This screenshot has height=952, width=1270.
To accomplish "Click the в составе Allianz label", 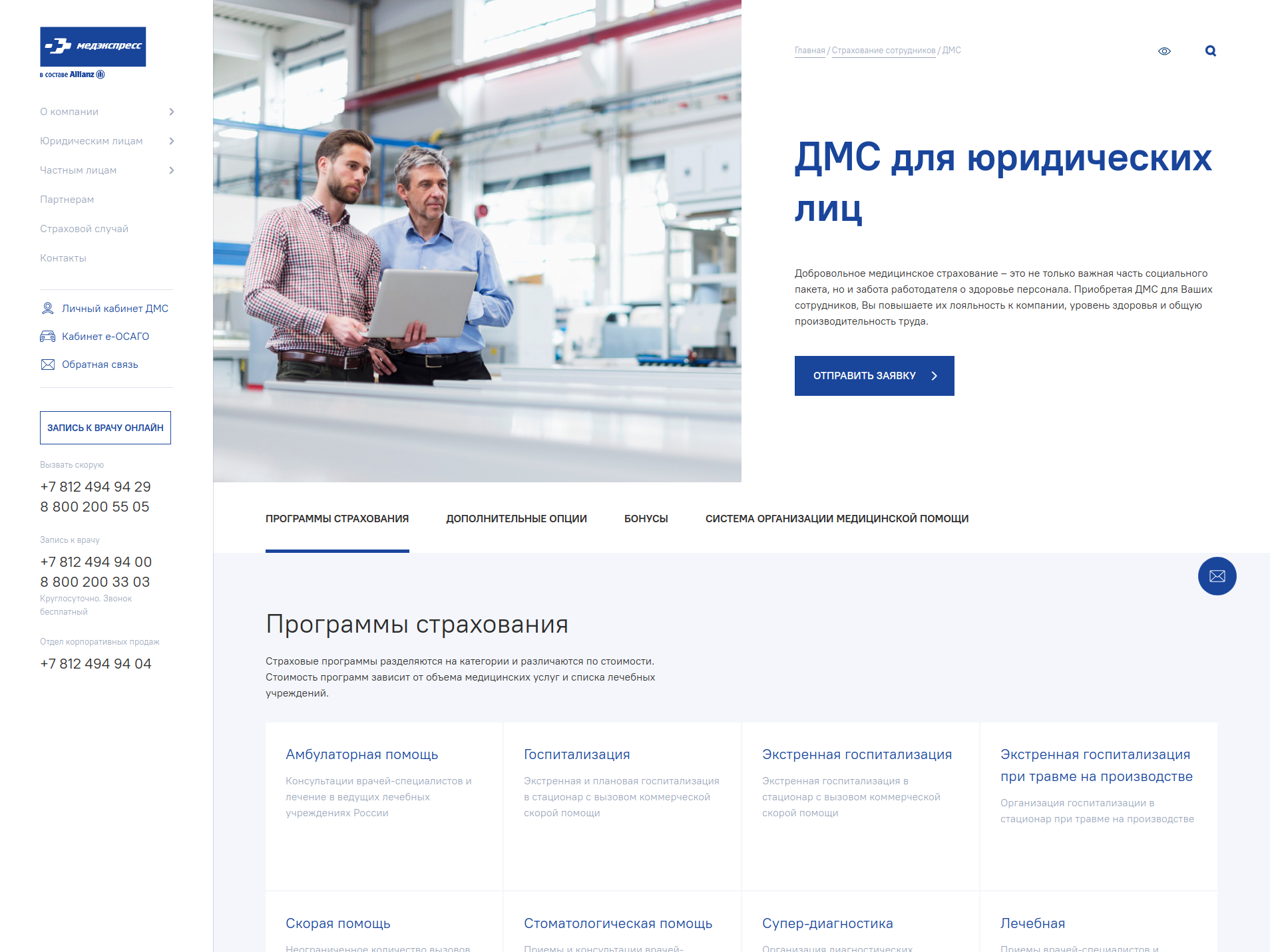I will (73, 75).
